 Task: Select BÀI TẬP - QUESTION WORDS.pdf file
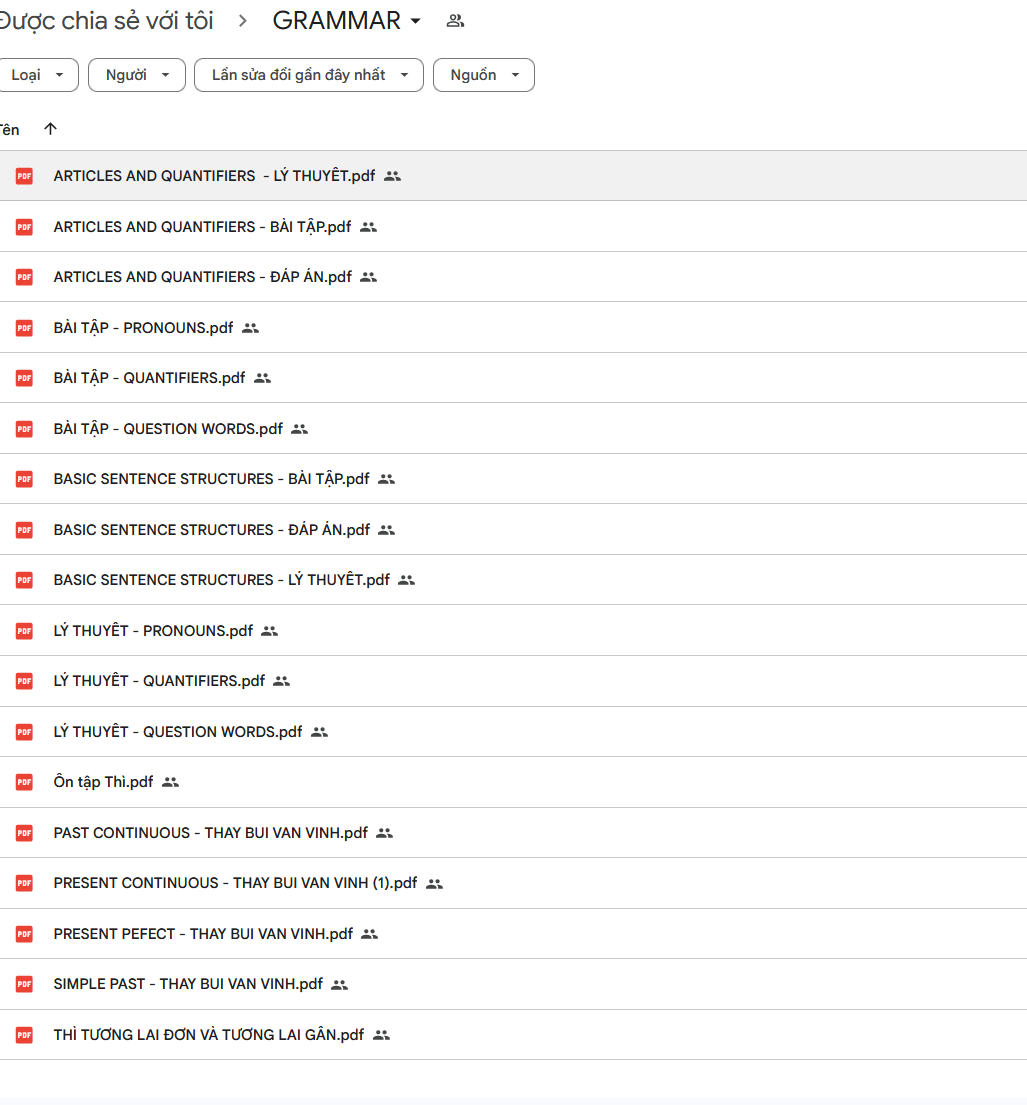168,429
